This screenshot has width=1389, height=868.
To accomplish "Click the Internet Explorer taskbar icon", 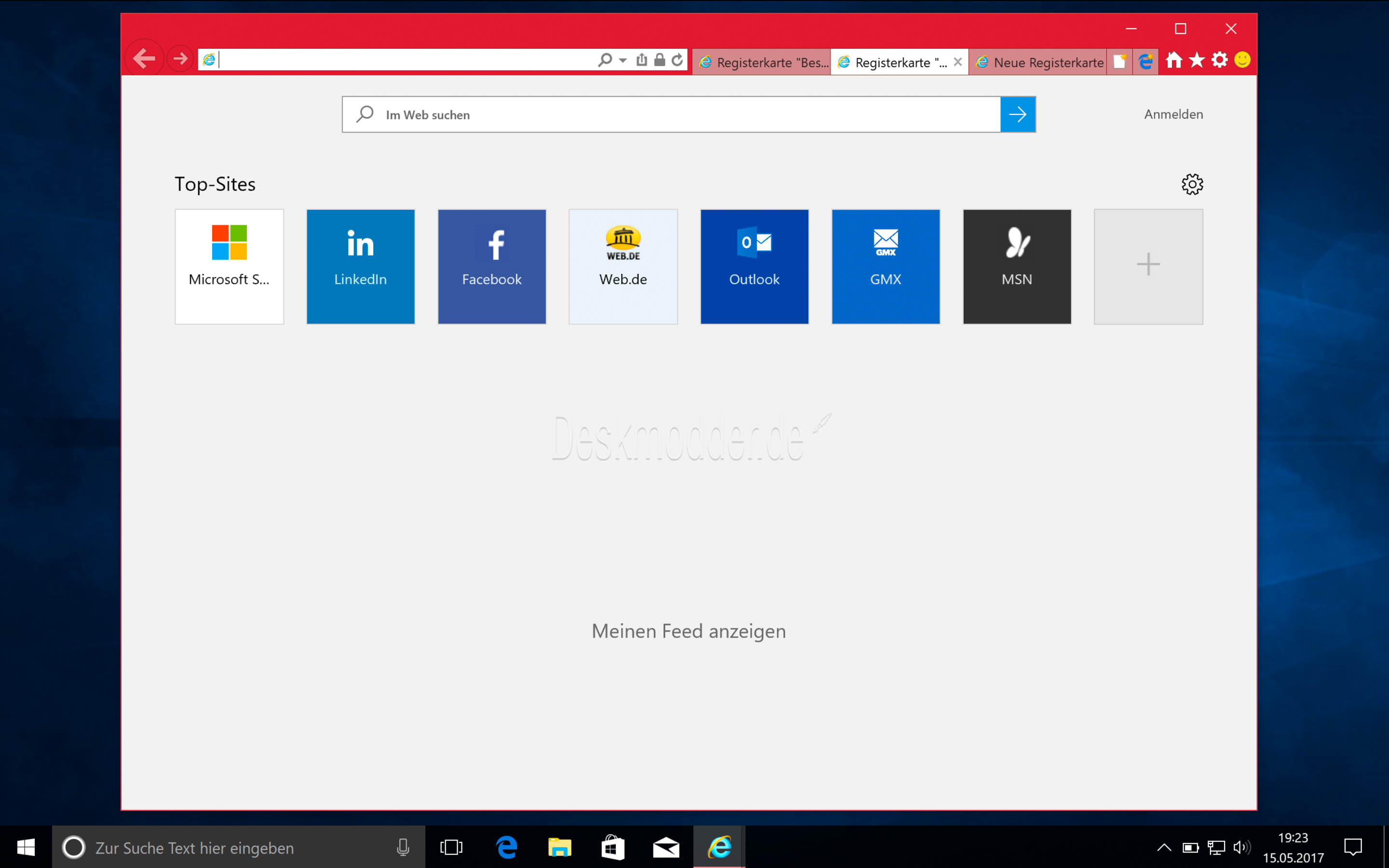I will (x=719, y=847).
